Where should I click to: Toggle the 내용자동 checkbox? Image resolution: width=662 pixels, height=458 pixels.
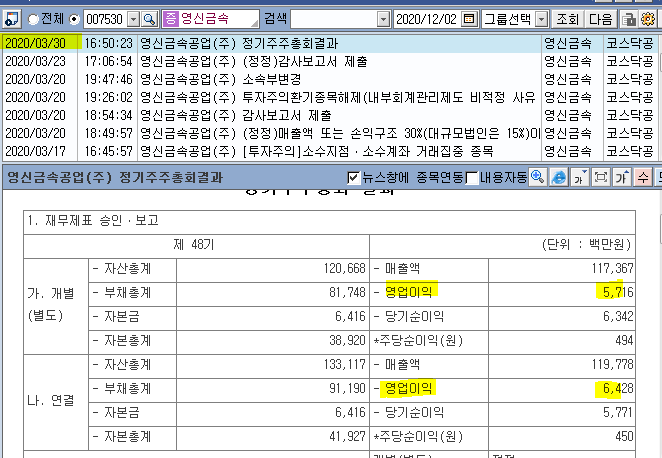tap(472, 178)
